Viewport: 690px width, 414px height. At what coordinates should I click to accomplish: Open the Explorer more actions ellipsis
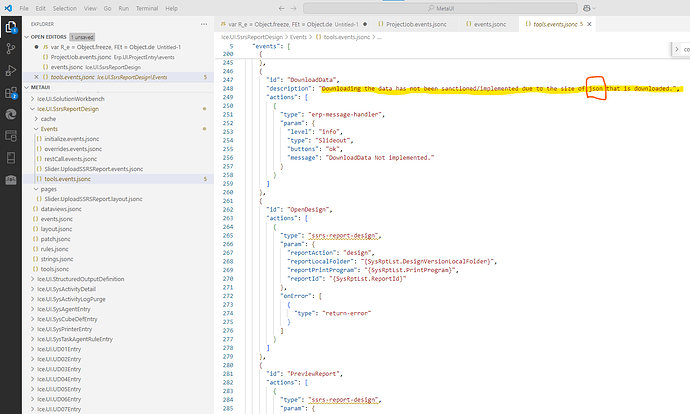pos(204,24)
